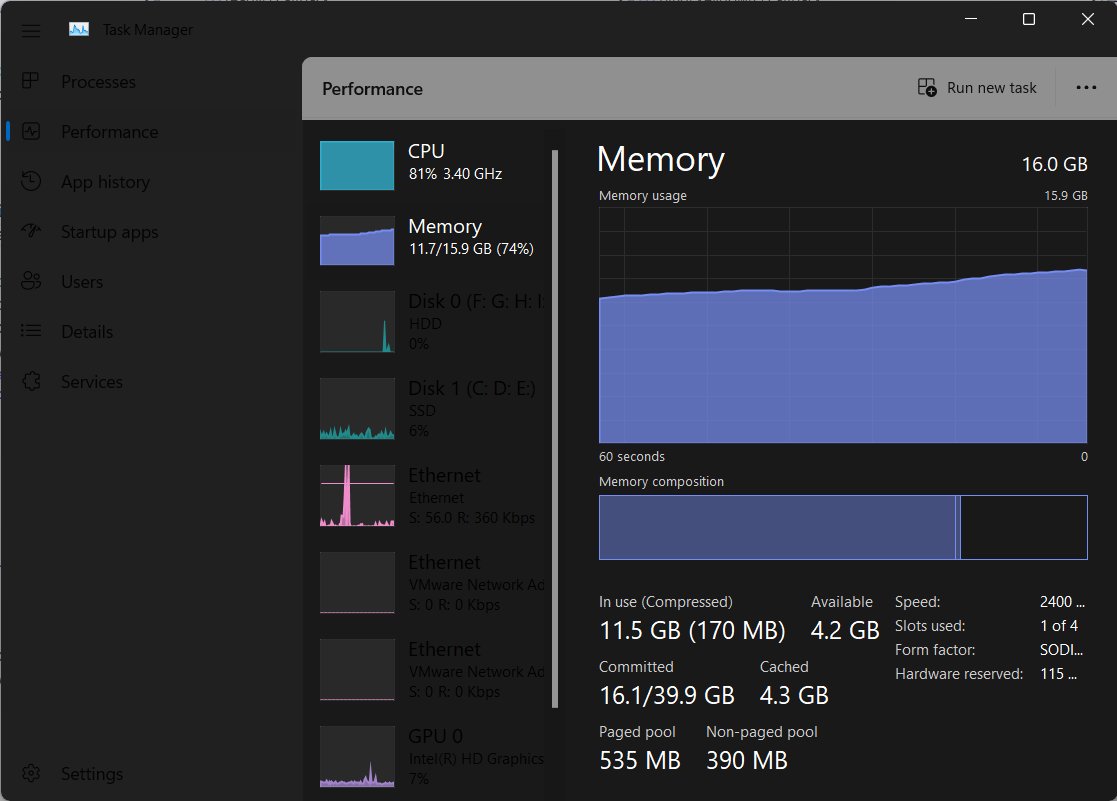
Task: Select the CPU graph thumbnail
Action: pyautogui.click(x=357, y=165)
